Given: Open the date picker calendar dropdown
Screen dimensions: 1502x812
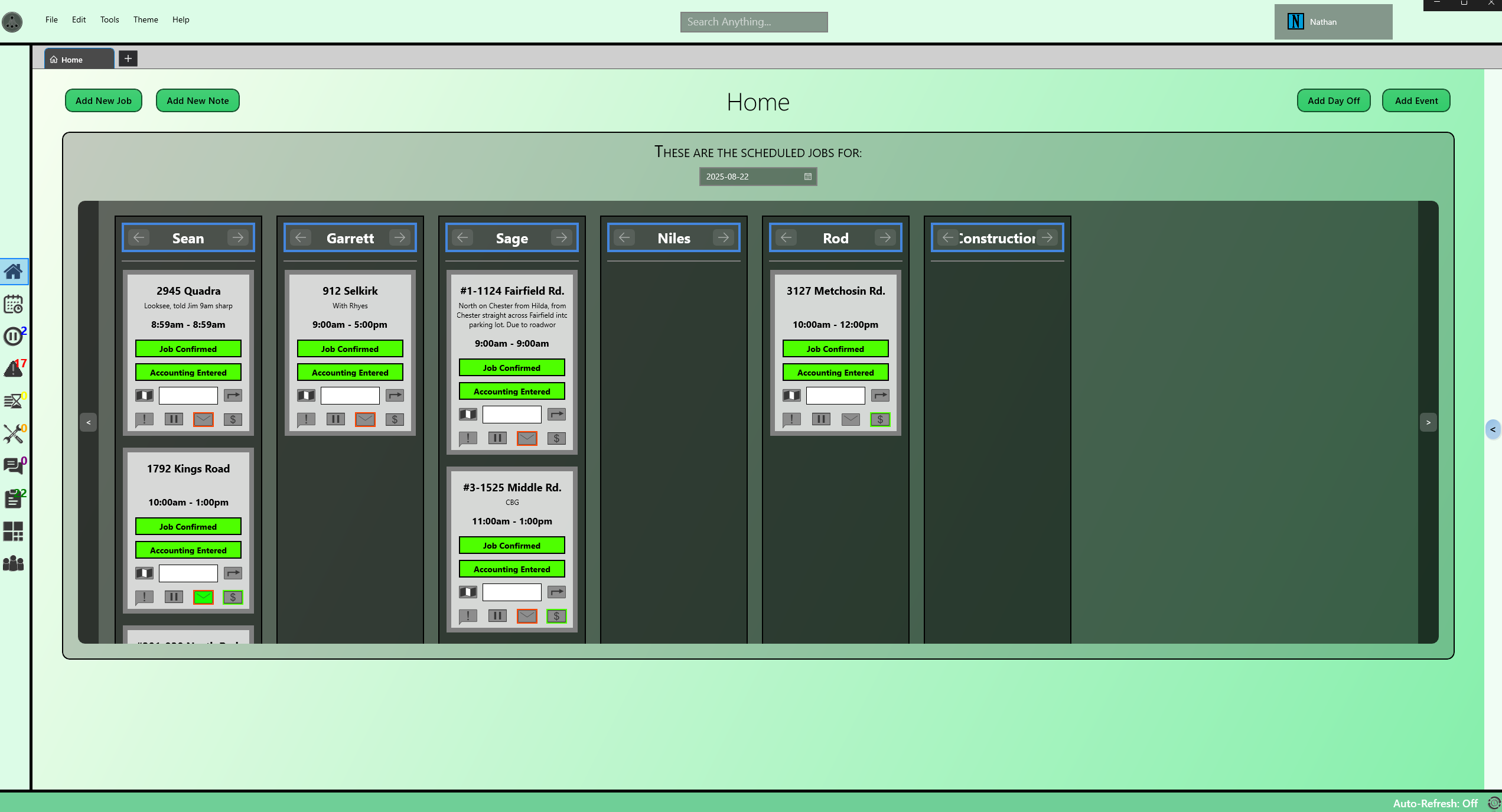Looking at the screenshot, I should [x=808, y=177].
